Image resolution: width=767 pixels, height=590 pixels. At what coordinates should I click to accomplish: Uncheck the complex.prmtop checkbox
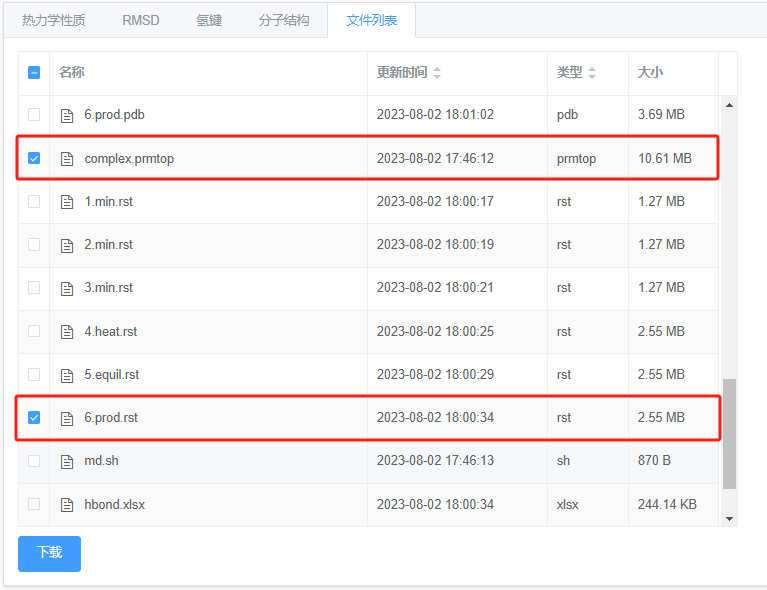point(34,158)
